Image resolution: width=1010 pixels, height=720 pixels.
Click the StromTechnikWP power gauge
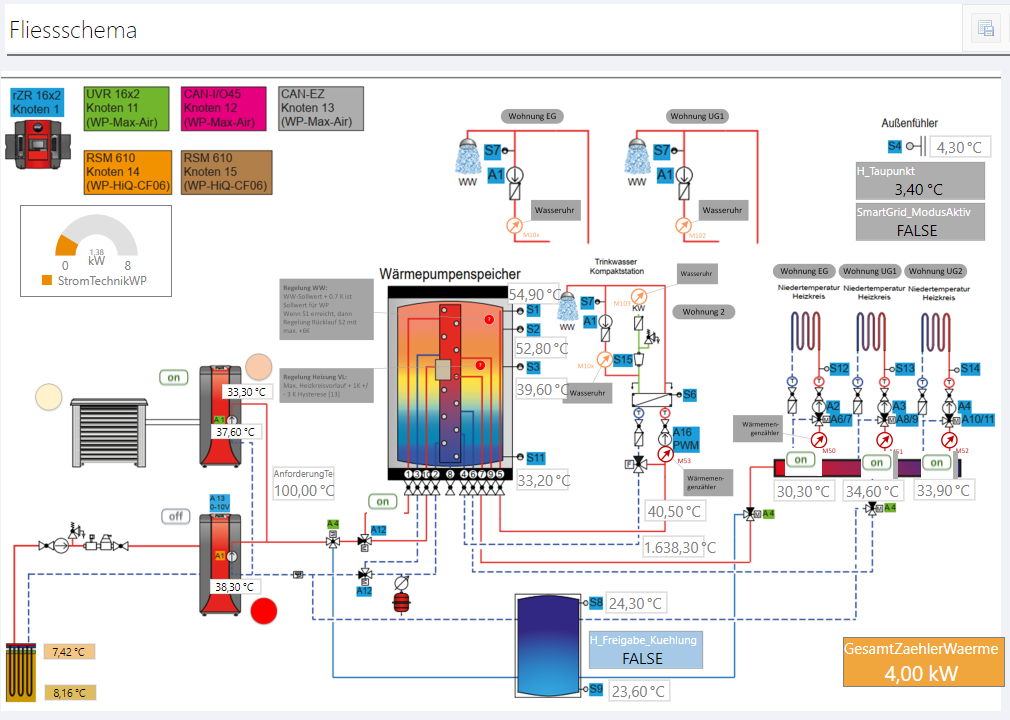[95, 252]
